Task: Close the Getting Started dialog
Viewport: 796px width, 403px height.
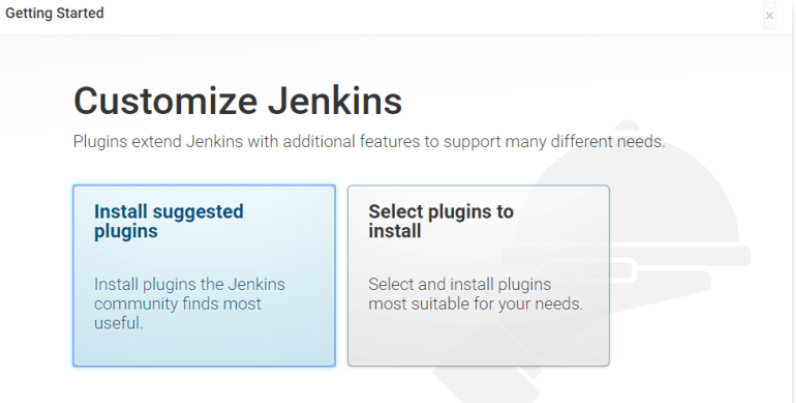Action: pos(769,15)
